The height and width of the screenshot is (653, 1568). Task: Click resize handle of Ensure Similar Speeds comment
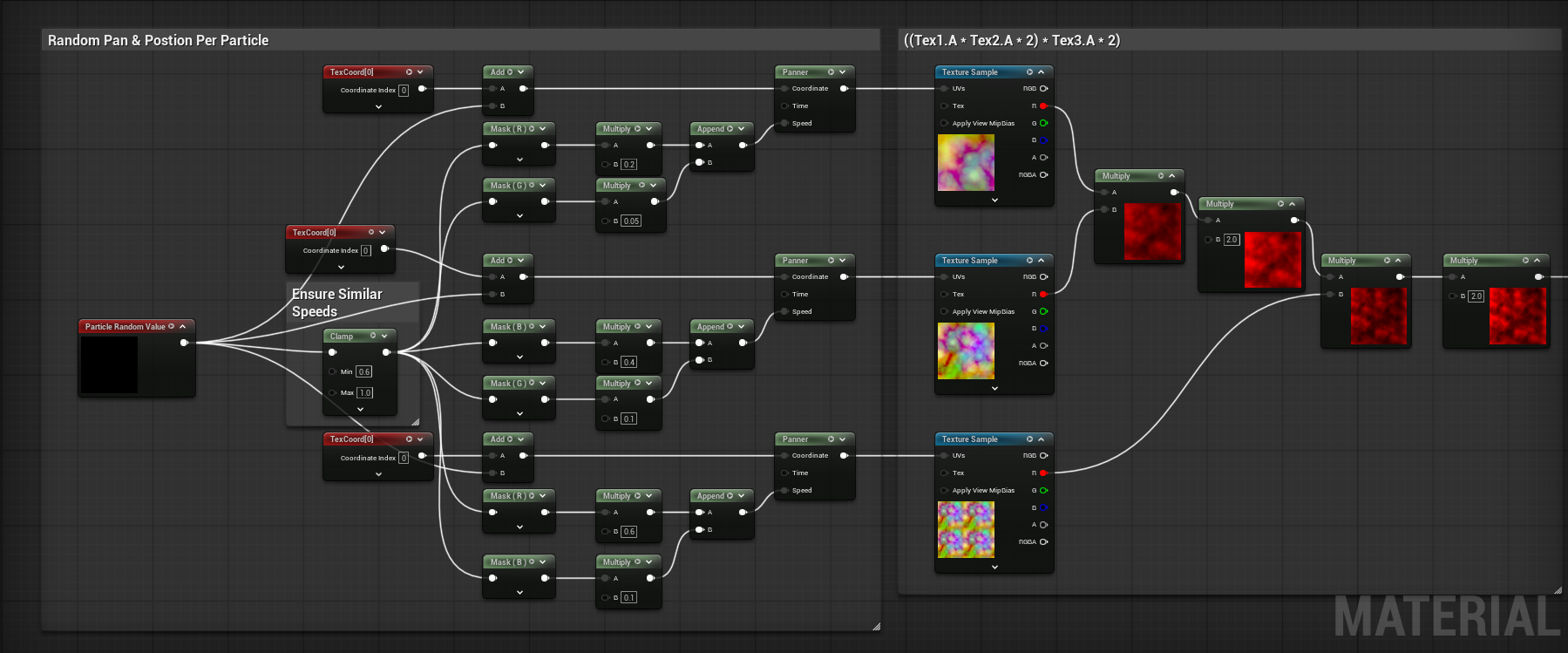pyautogui.click(x=415, y=422)
